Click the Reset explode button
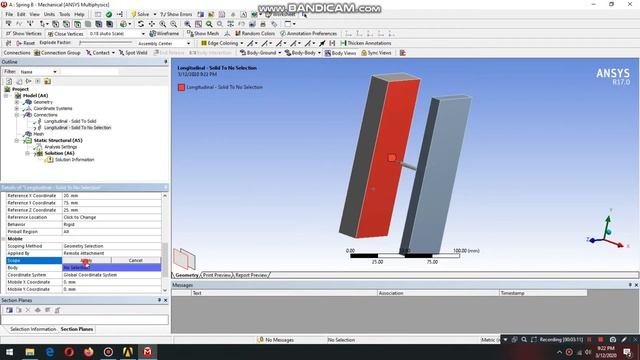Screen dimensions: 640x360 (x=25, y=43)
